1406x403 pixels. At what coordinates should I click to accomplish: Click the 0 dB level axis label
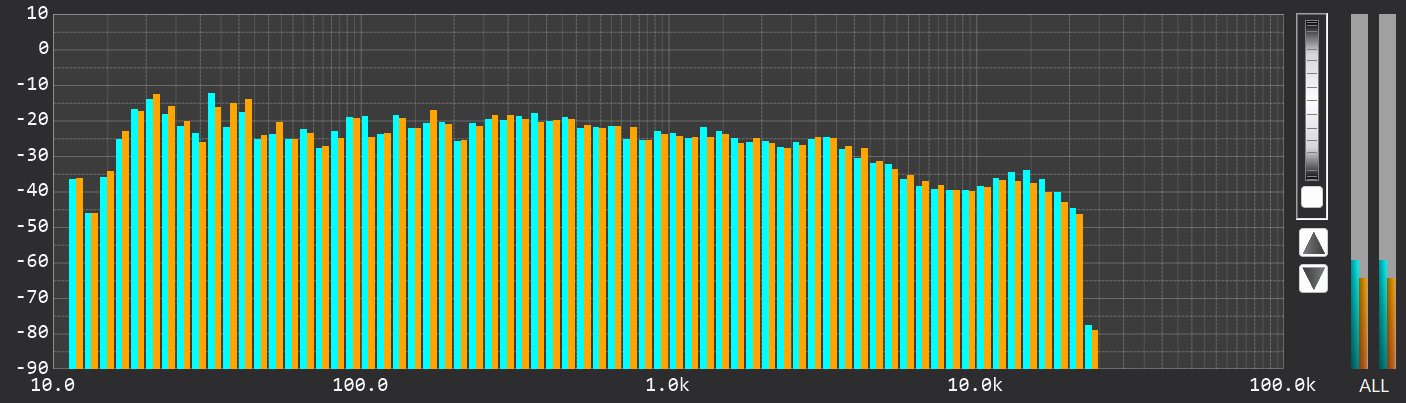tap(43, 48)
